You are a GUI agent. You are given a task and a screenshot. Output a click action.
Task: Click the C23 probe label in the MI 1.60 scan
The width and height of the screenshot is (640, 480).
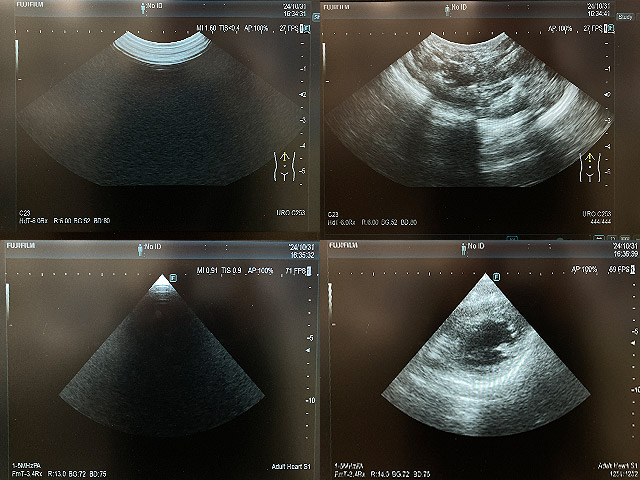click(x=24, y=213)
